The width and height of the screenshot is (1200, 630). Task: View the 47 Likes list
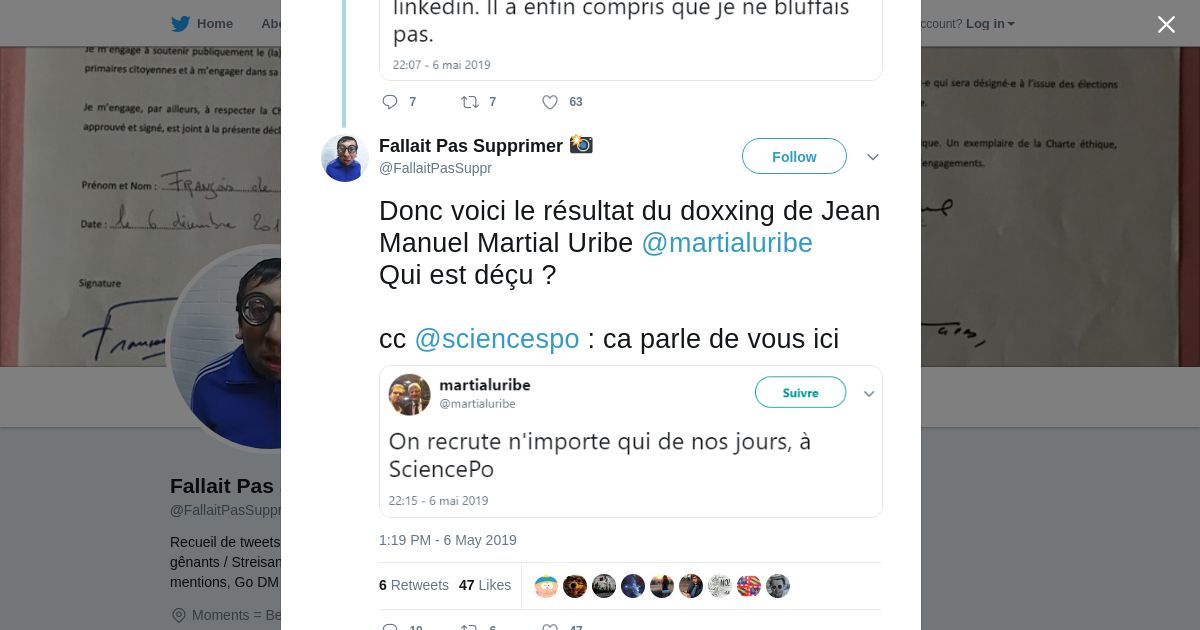click(x=485, y=585)
